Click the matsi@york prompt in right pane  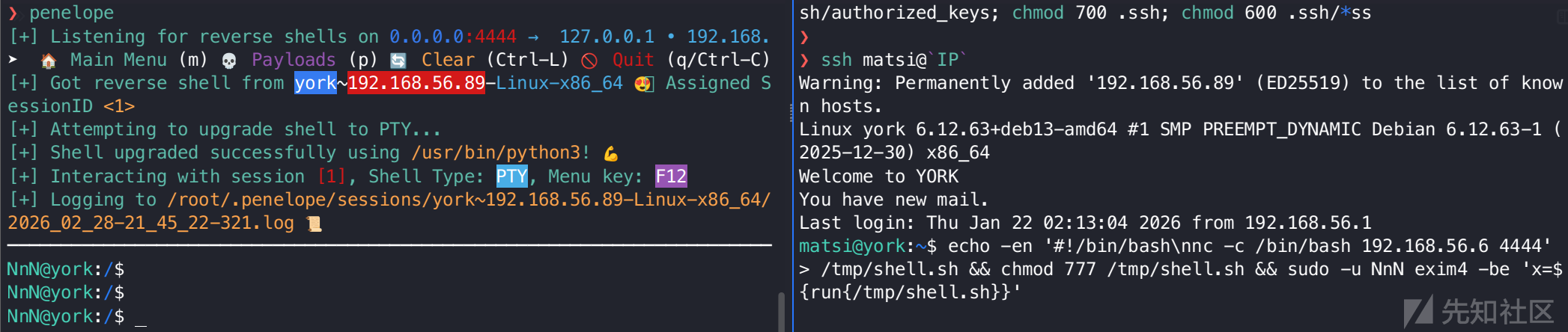(x=868, y=246)
